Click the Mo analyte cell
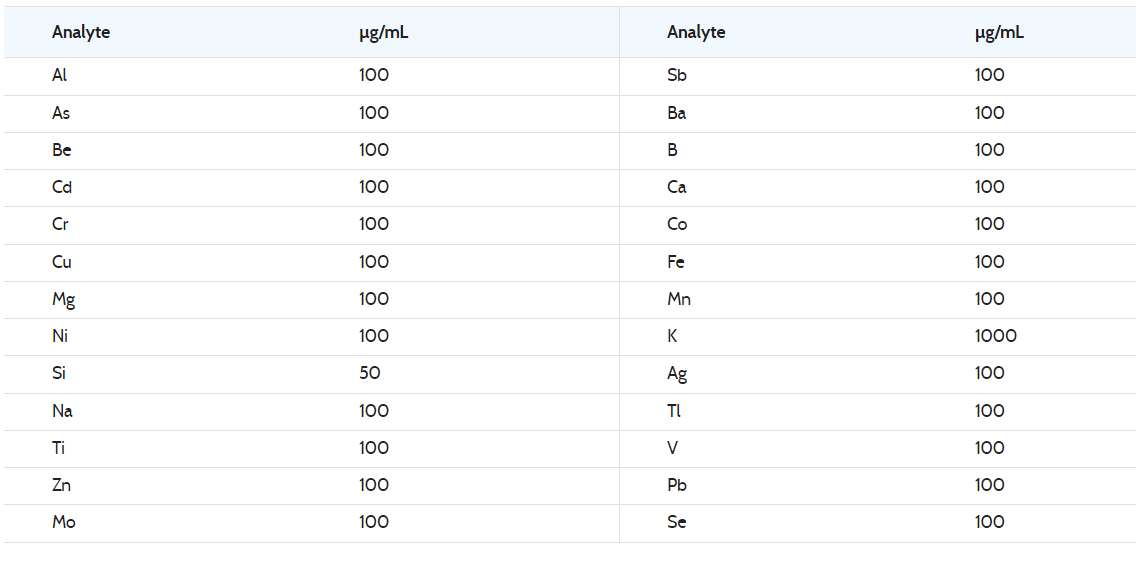 64,522
